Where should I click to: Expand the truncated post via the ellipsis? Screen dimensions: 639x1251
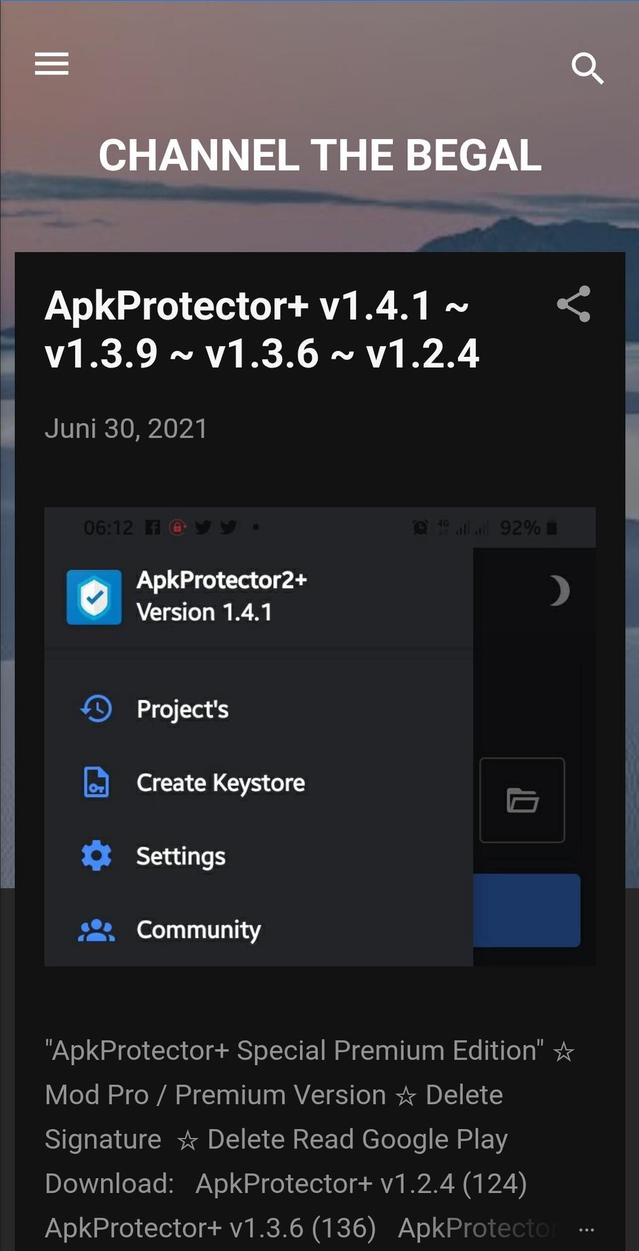[x=586, y=1228]
